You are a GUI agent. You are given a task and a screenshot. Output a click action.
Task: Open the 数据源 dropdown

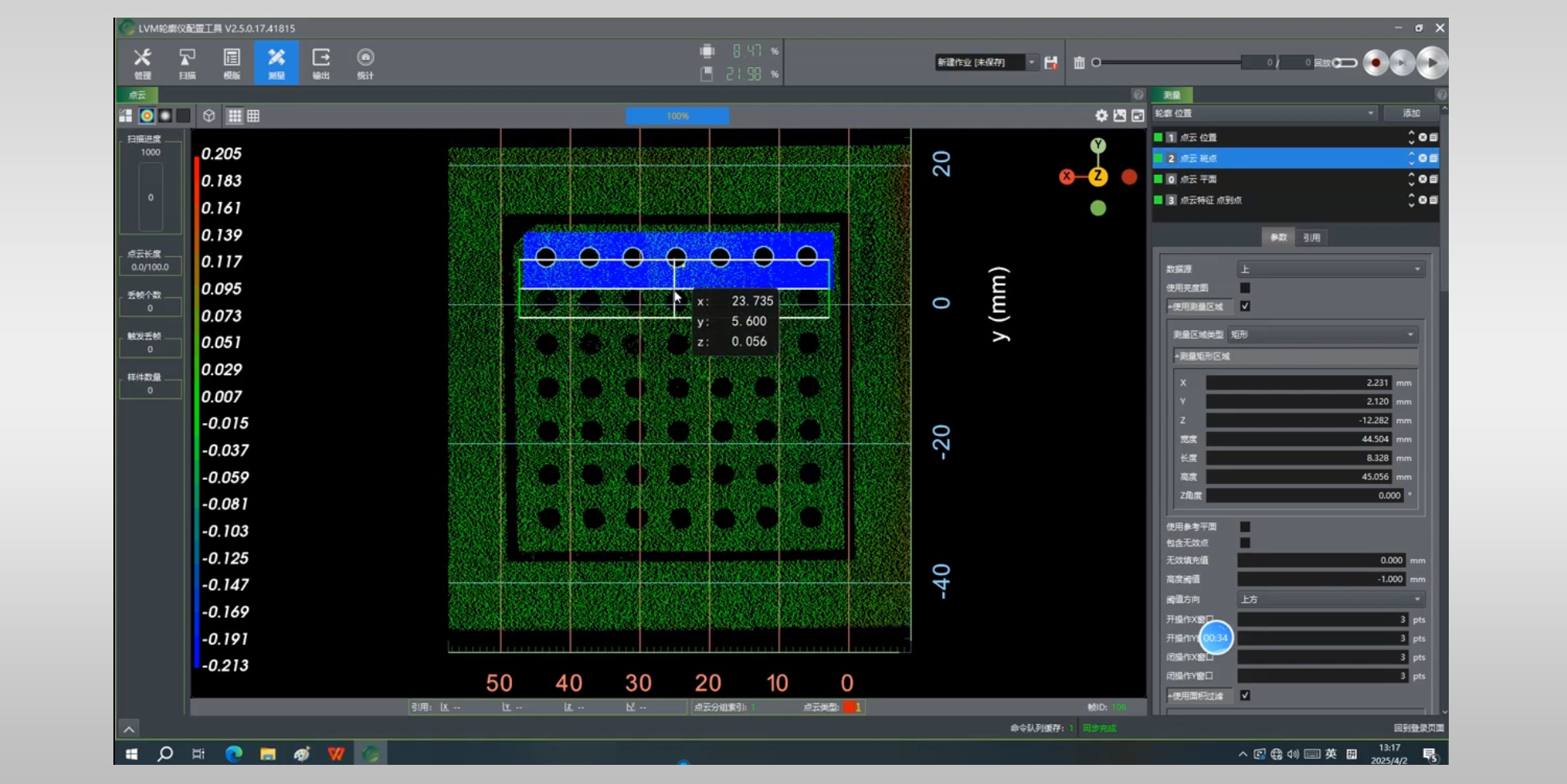(x=1330, y=269)
